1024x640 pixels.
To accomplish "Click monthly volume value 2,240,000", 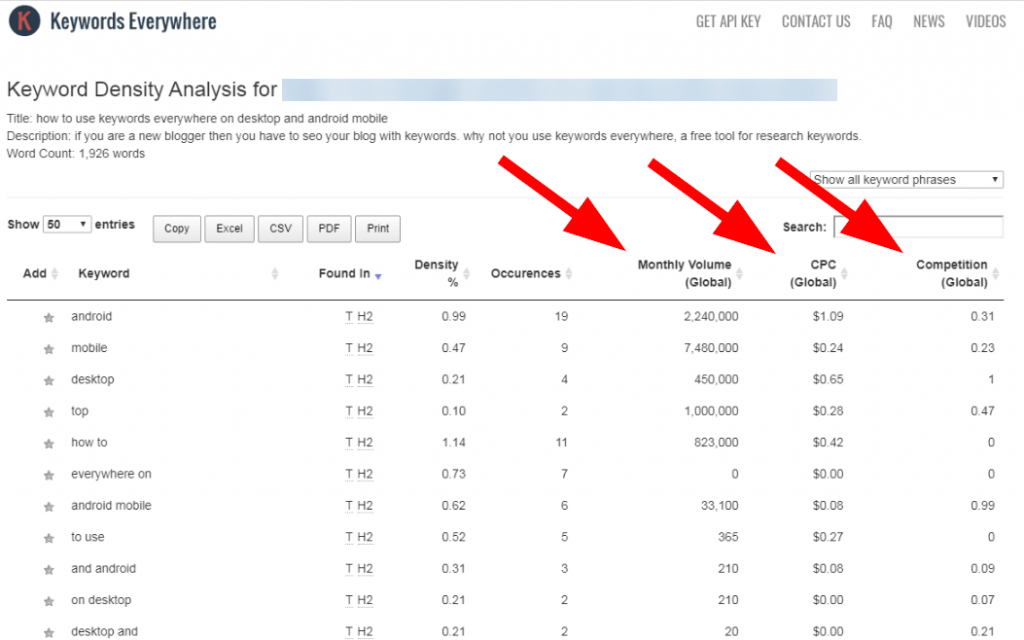I will [x=711, y=316].
